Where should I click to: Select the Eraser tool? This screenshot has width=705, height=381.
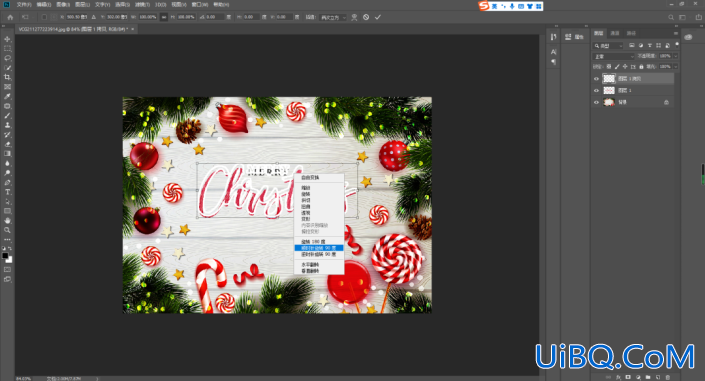coord(7,144)
